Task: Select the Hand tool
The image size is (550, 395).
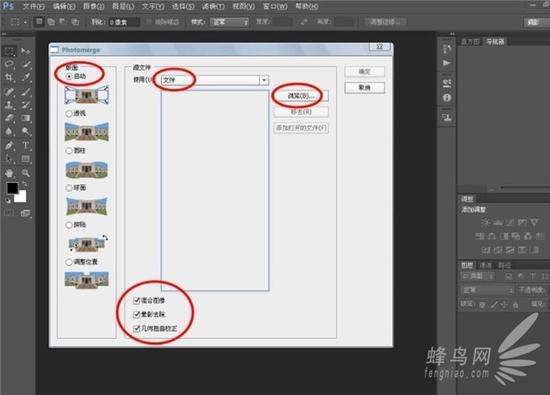Action: tap(9, 173)
